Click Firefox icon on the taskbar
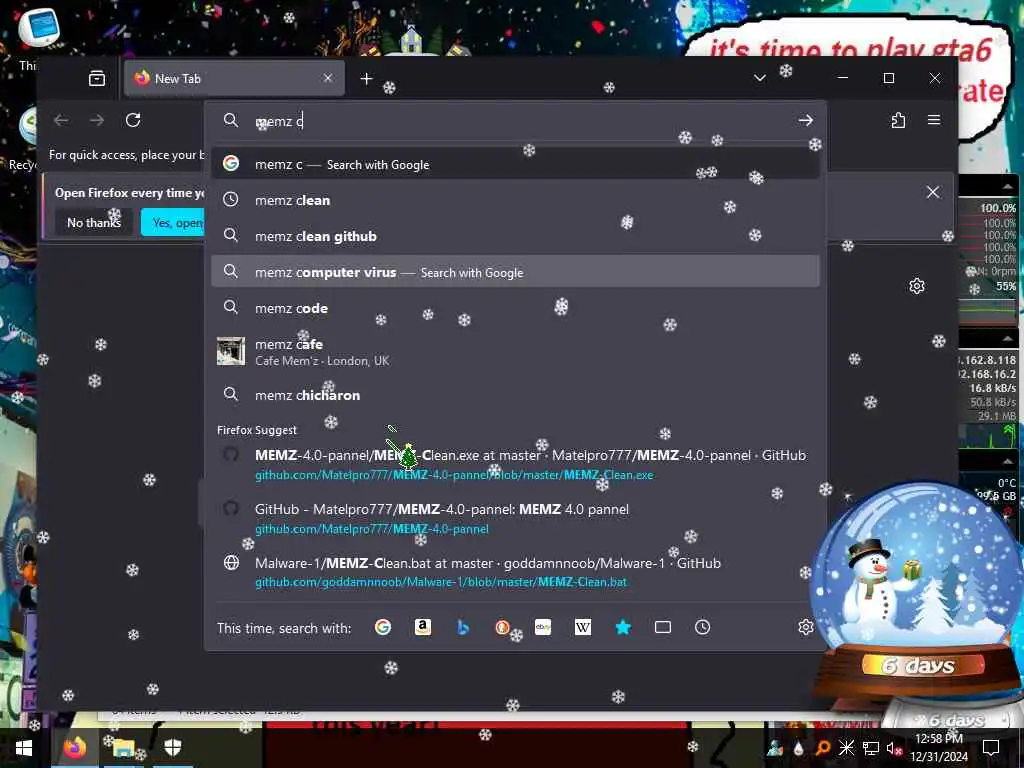The width and height of the screenshot is (1024, 768). pos(75,748)
